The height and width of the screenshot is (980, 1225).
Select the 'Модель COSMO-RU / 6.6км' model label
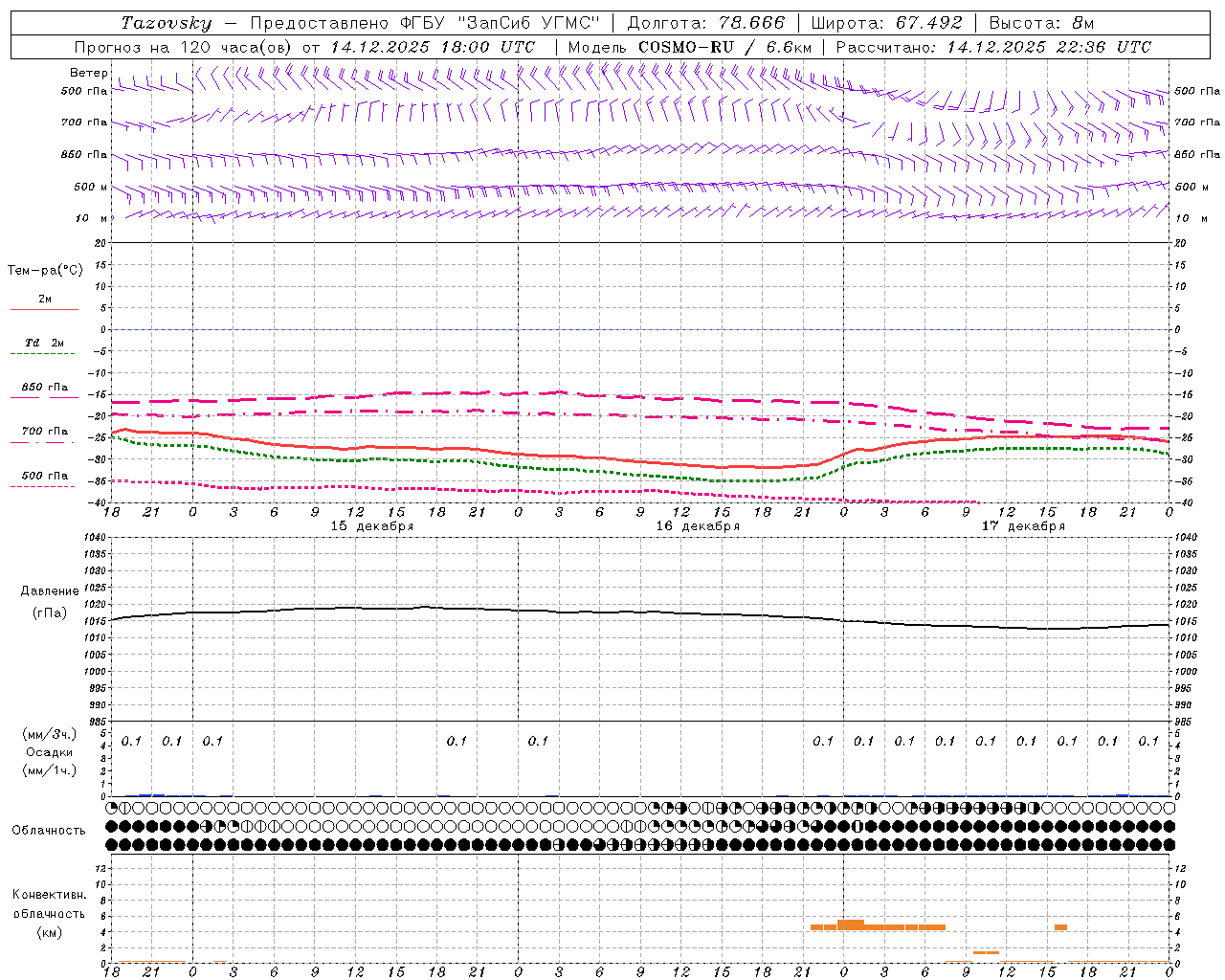pos(690,47)
